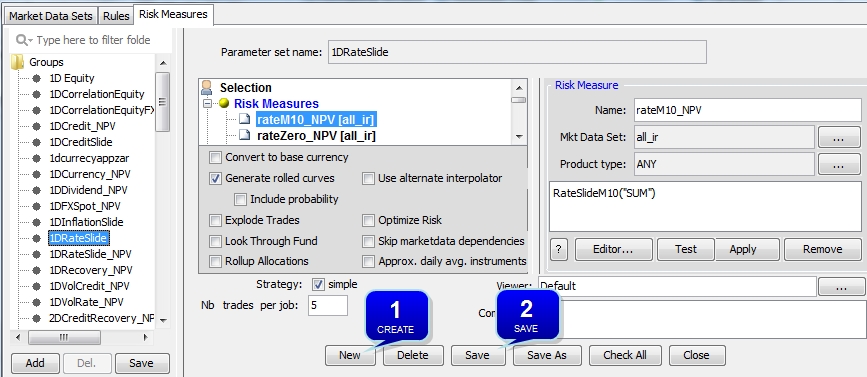This screenshot has height=377, width=867.
Task: Click the Groups horizontal scrollbar thumb
Action: [64, 337]
